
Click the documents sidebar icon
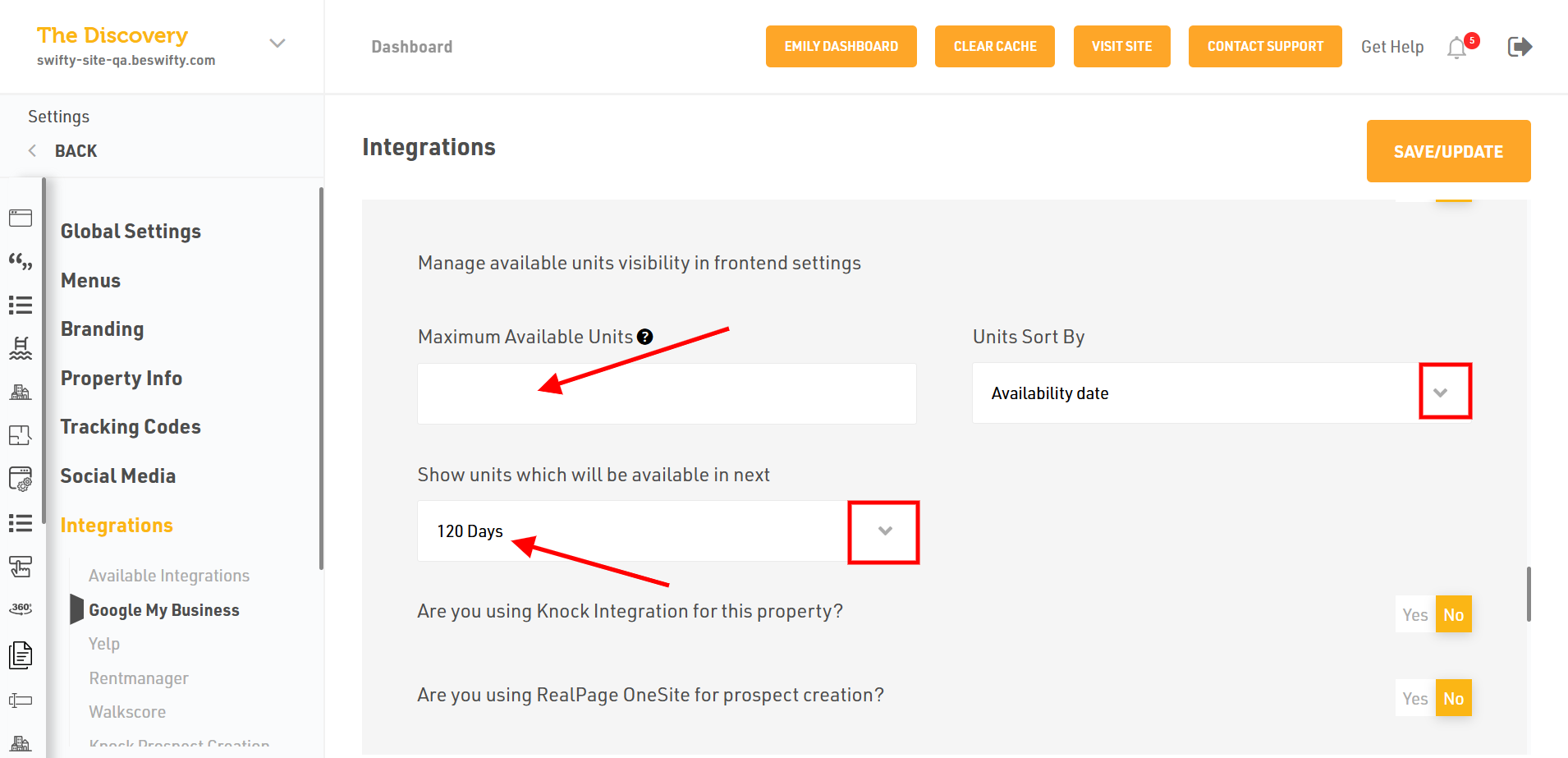pyautogui.click(x=21, y=655)
